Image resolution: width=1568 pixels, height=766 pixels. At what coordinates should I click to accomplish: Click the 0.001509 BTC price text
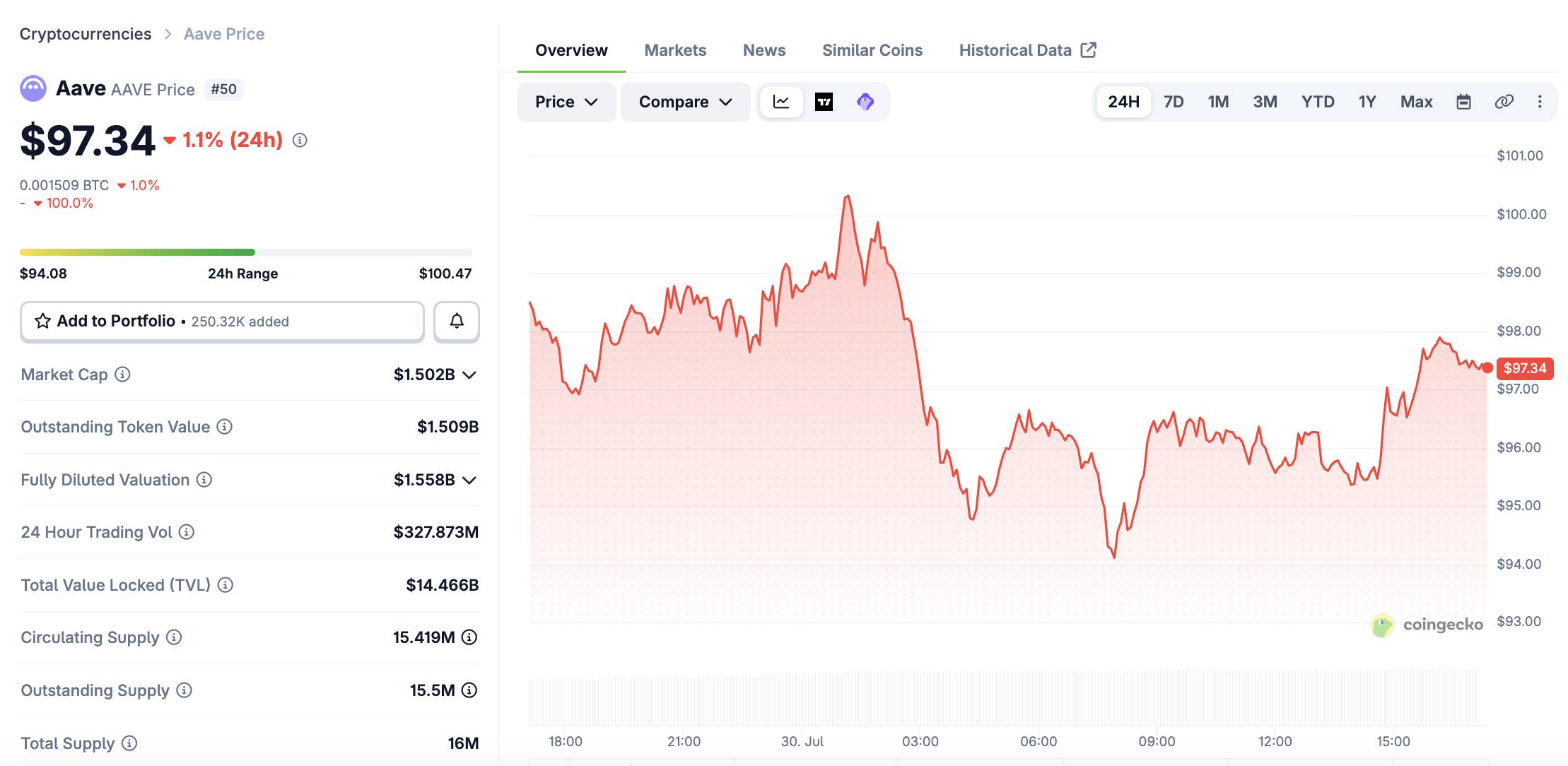pos(64,185)
